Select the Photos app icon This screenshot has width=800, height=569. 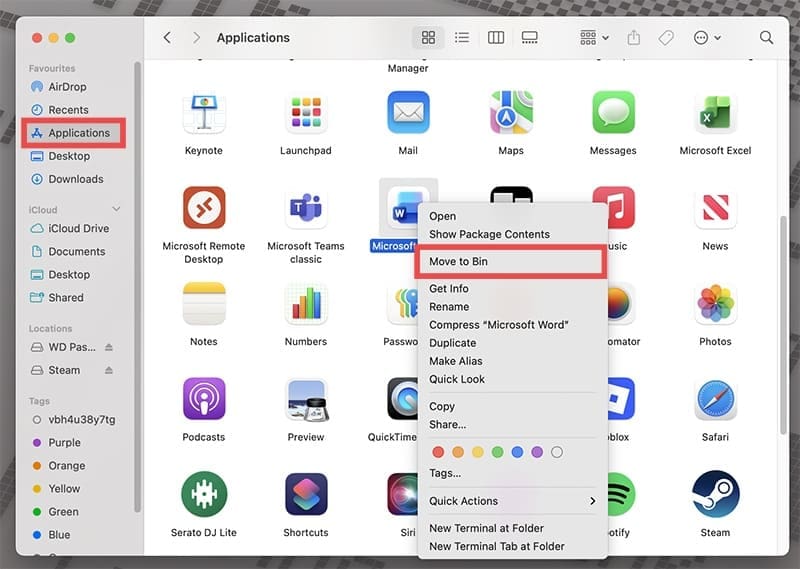(x=715, y=303)
